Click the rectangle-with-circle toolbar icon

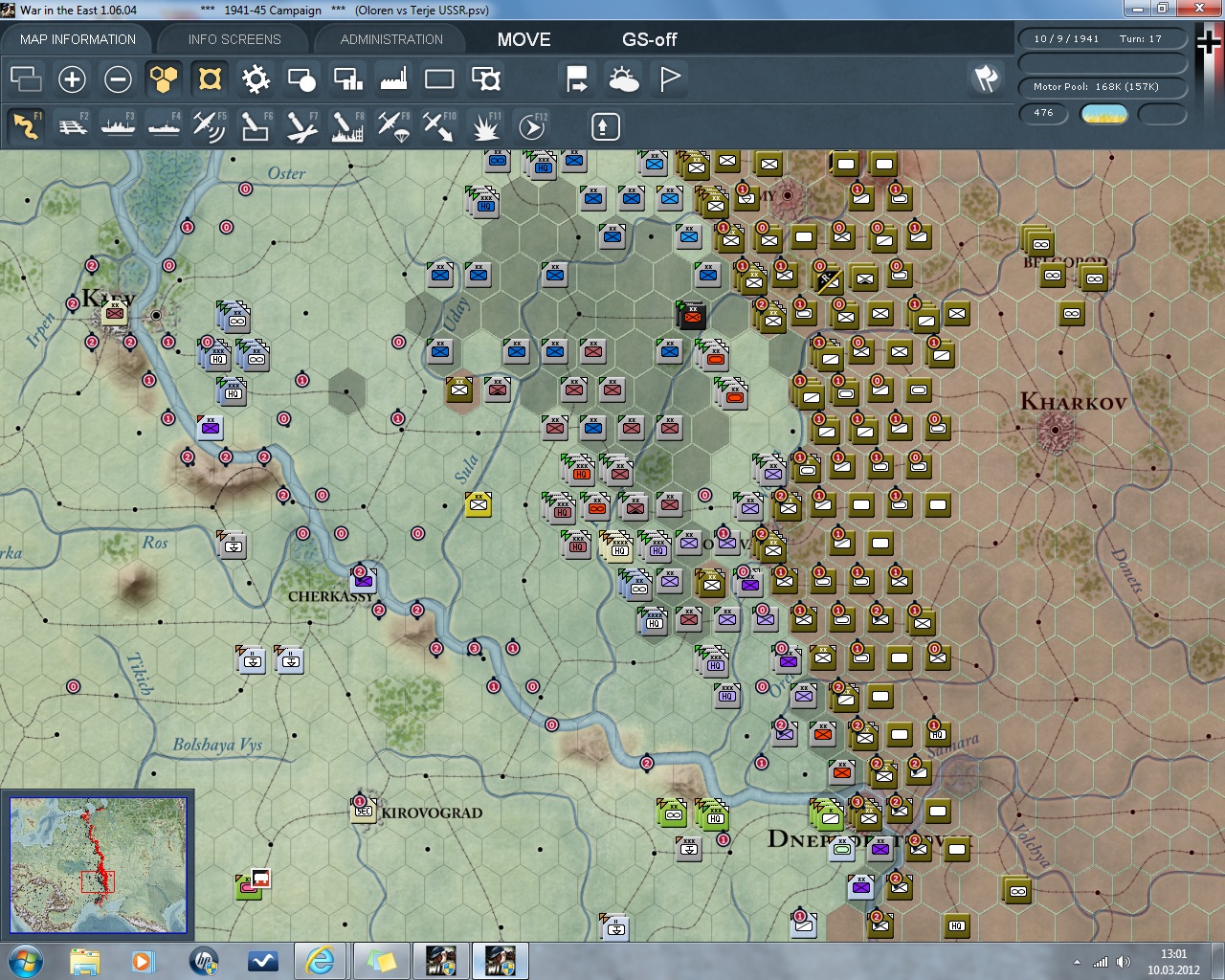[x=301, y=78]
